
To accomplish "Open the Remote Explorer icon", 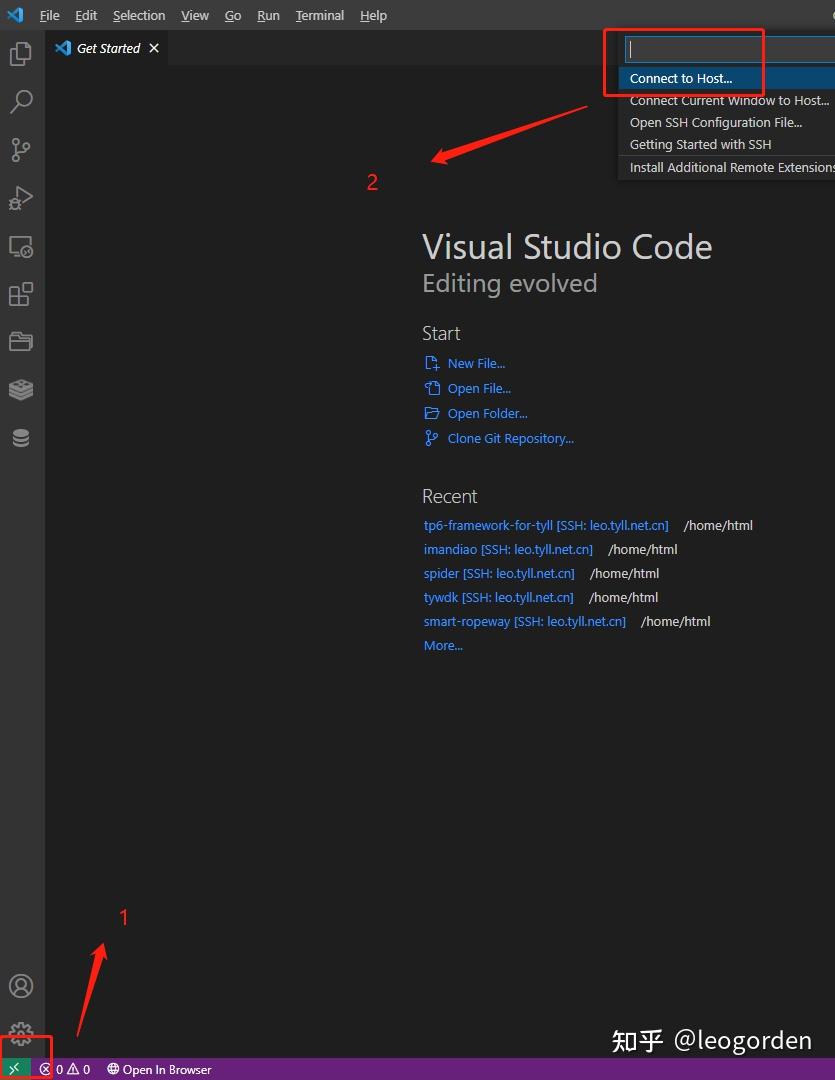I will click(x=21, y=247).
